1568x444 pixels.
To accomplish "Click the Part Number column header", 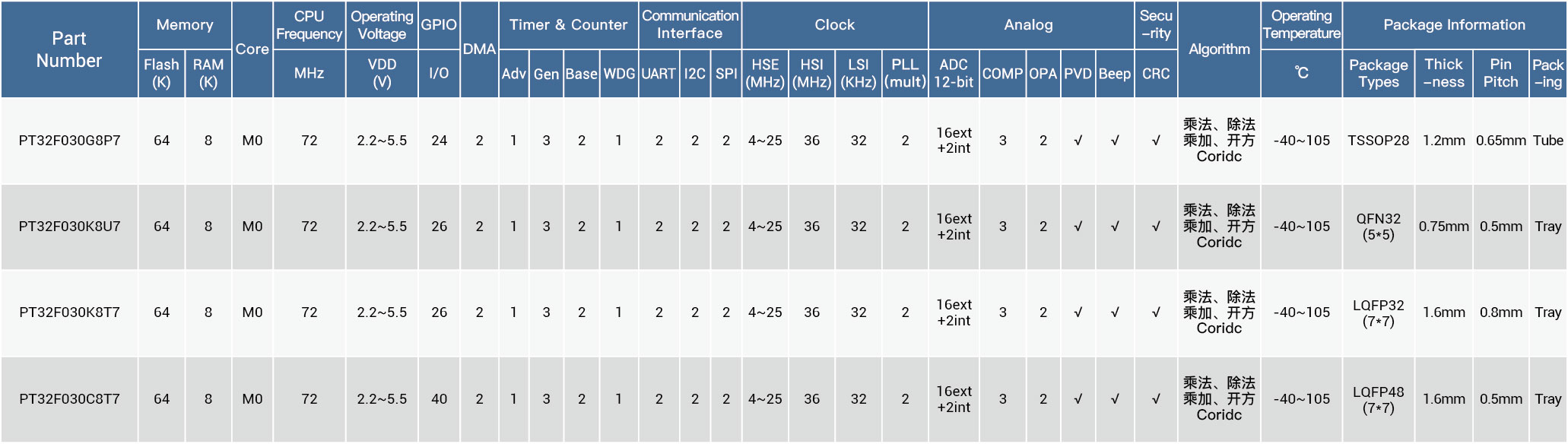I will [69, 49].
